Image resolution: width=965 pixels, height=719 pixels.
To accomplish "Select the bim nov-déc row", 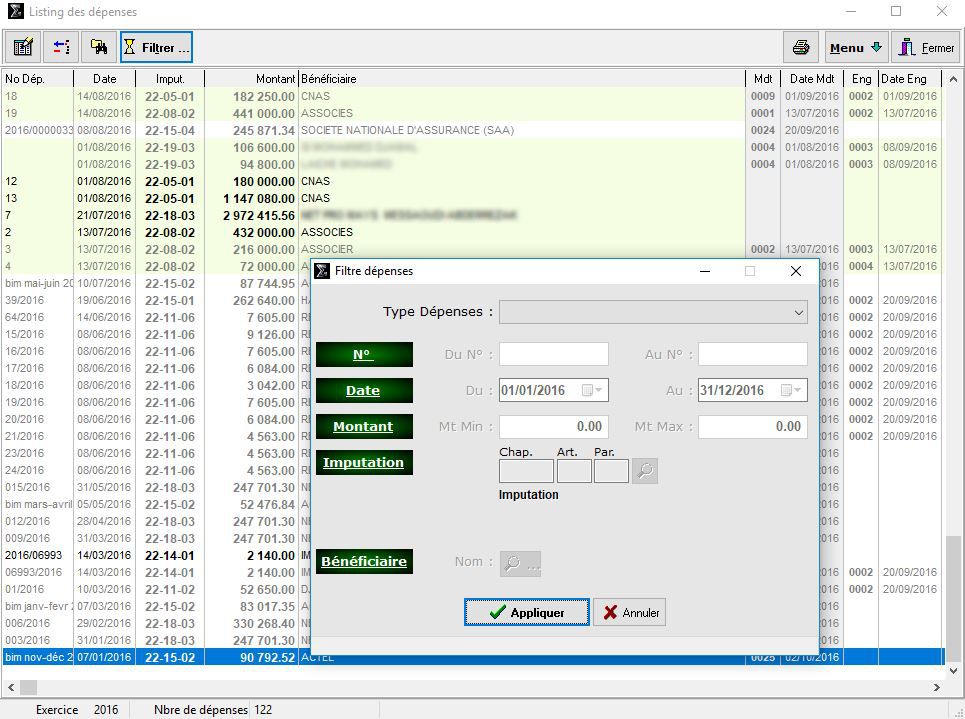I will pyautogui.click(x=473, y=657).
